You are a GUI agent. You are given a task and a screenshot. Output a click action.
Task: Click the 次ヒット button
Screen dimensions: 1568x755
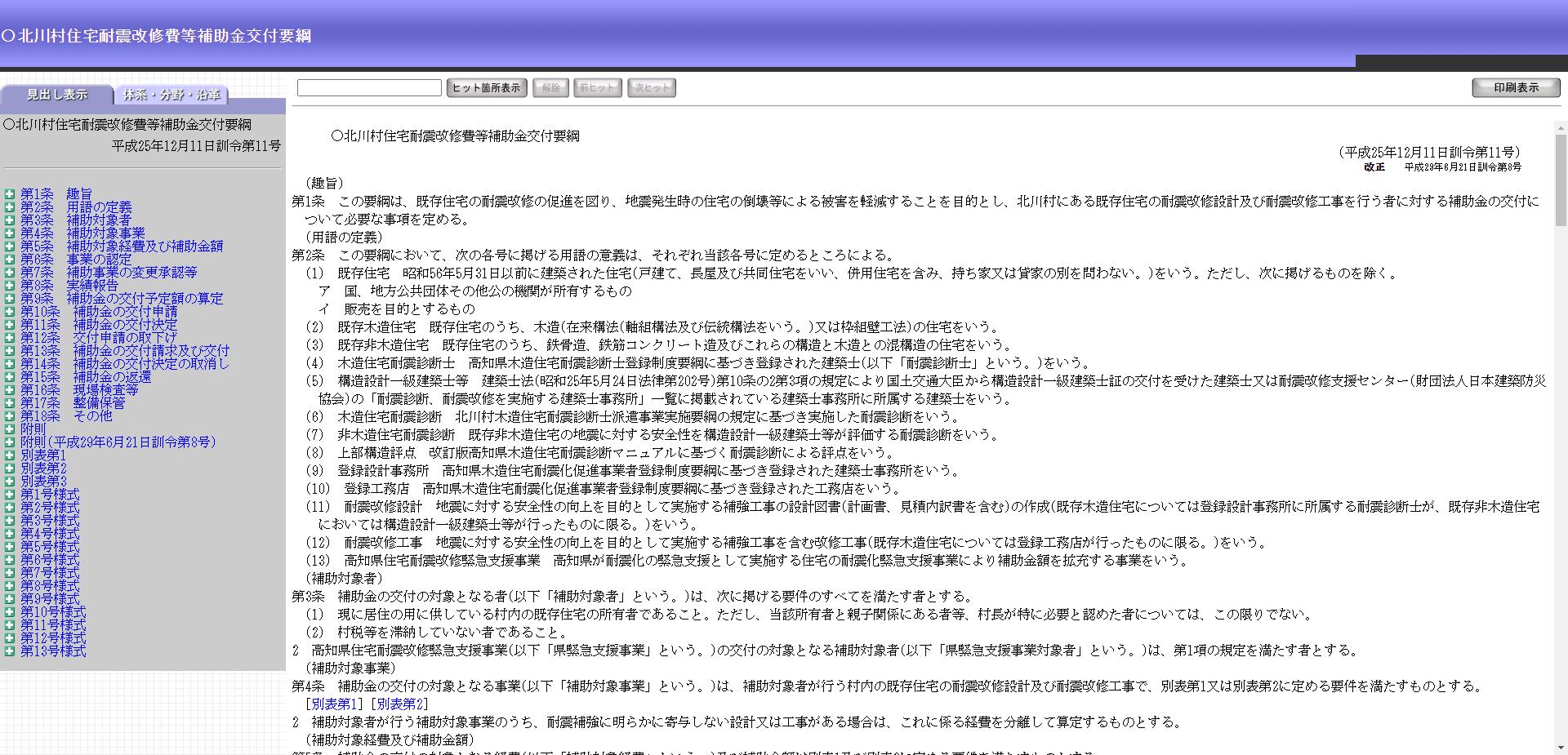coord(651,88)
